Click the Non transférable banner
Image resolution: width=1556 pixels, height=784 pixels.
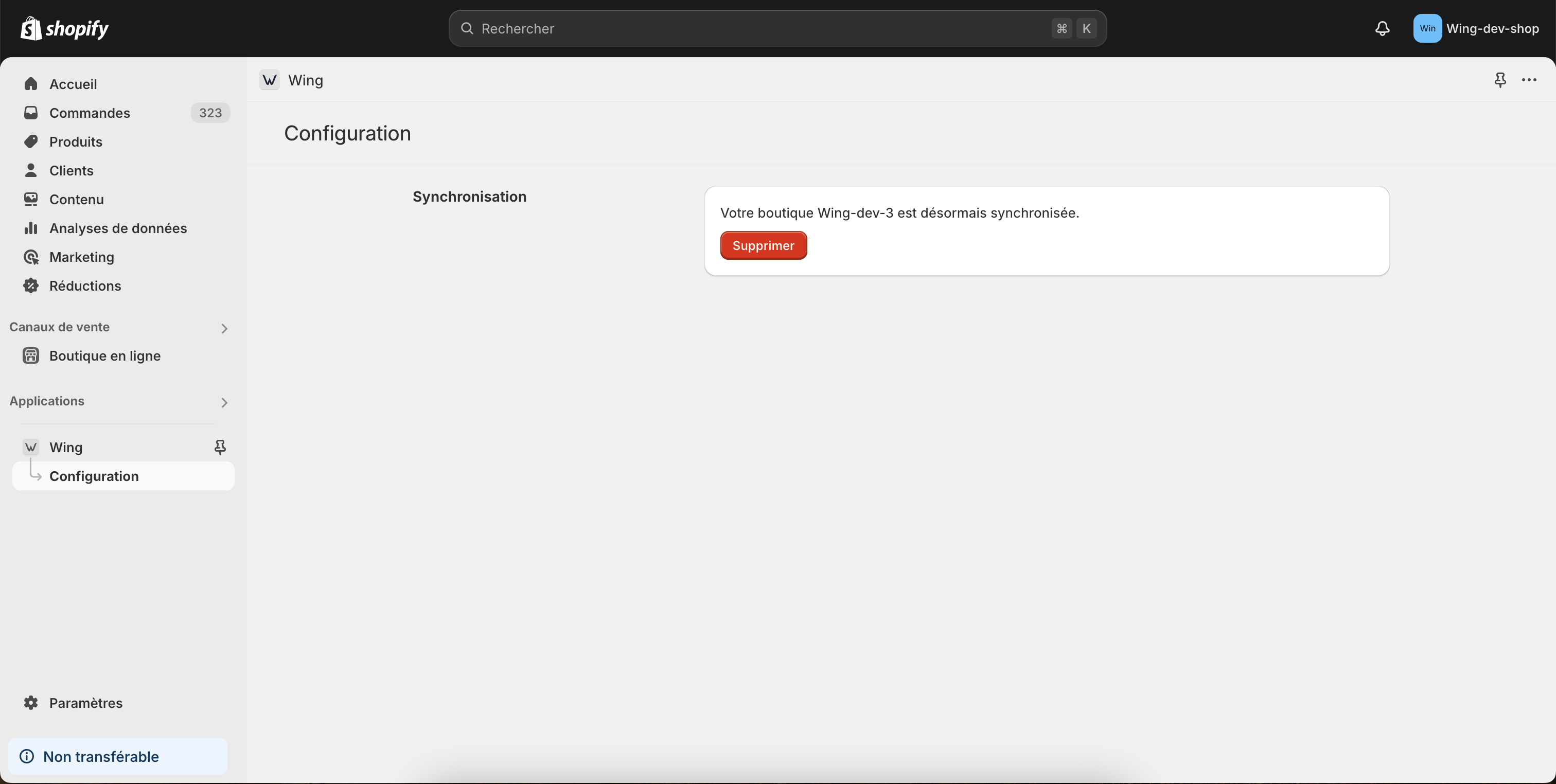pyautogui.click(x=118, y=756)
